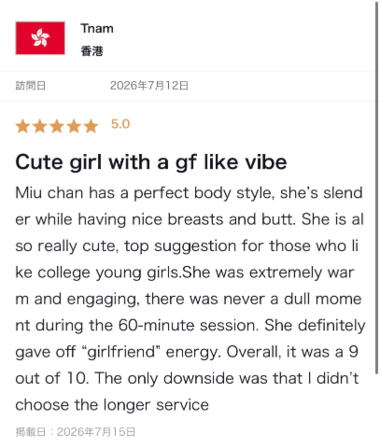Click the fifth rating star
Viewport: 380px width, 448px height.
pyautogui.click(x=91, y=126)
